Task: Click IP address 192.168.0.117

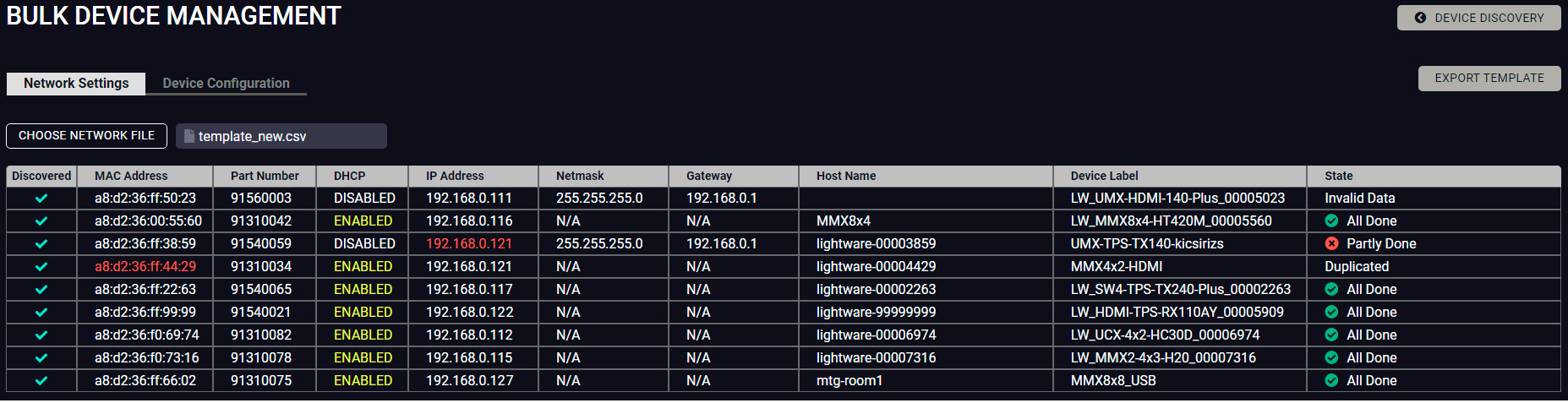Action: [x=469, y=289]
